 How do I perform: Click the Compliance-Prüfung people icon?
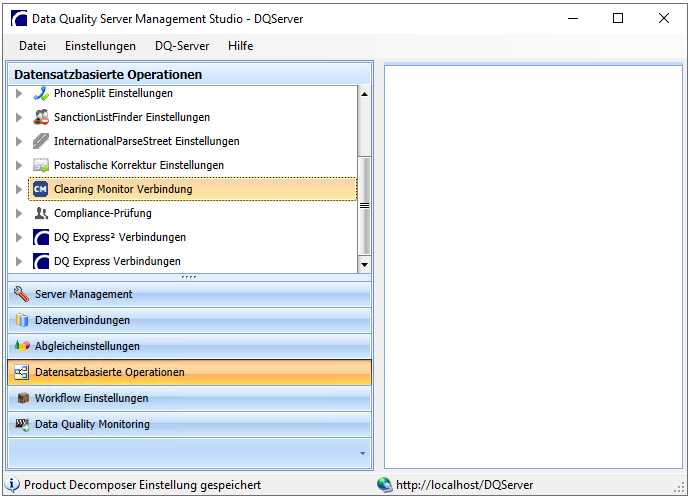click(41, 213)
